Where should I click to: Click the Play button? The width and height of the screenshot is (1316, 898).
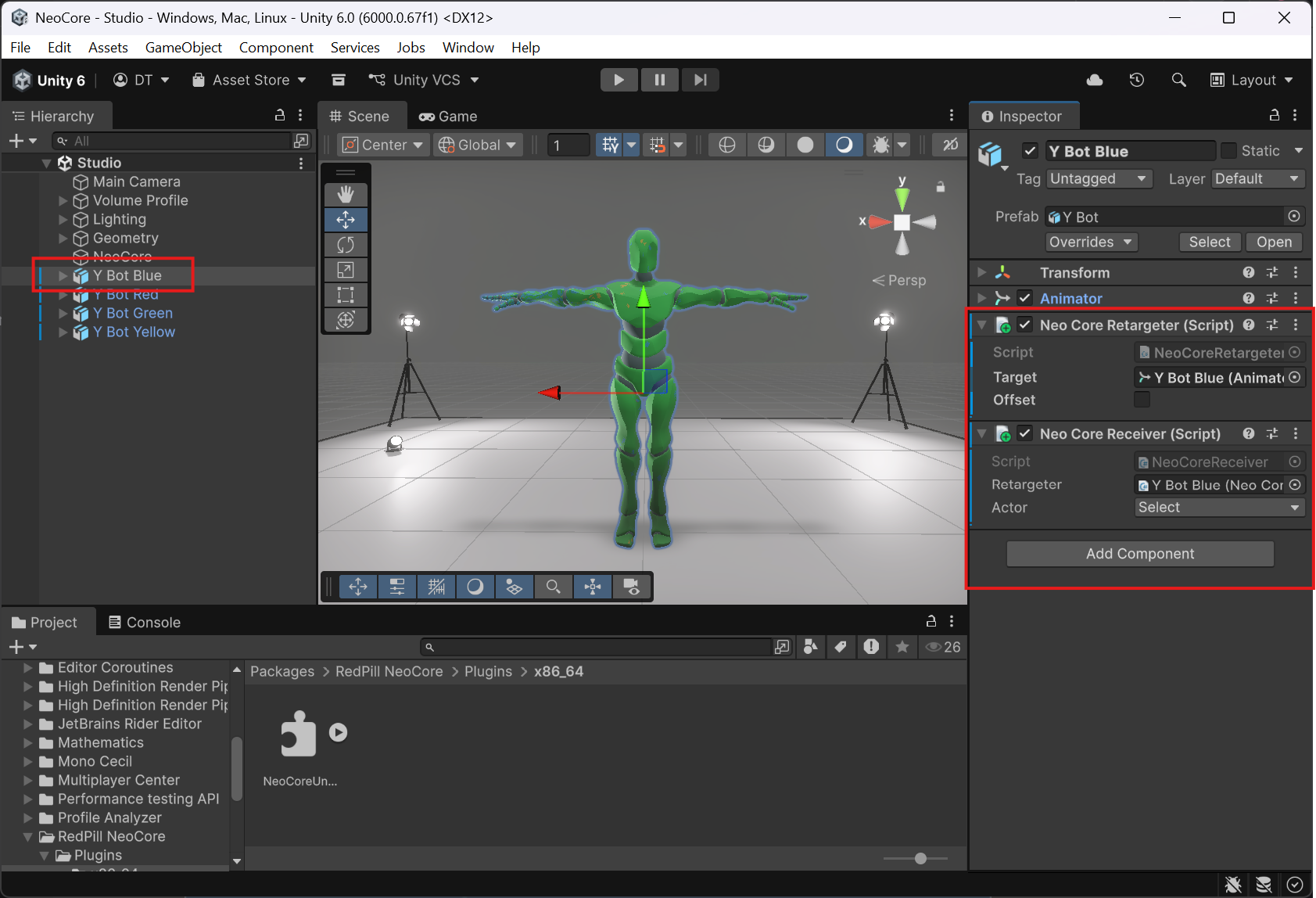click(x=619, y=80)
